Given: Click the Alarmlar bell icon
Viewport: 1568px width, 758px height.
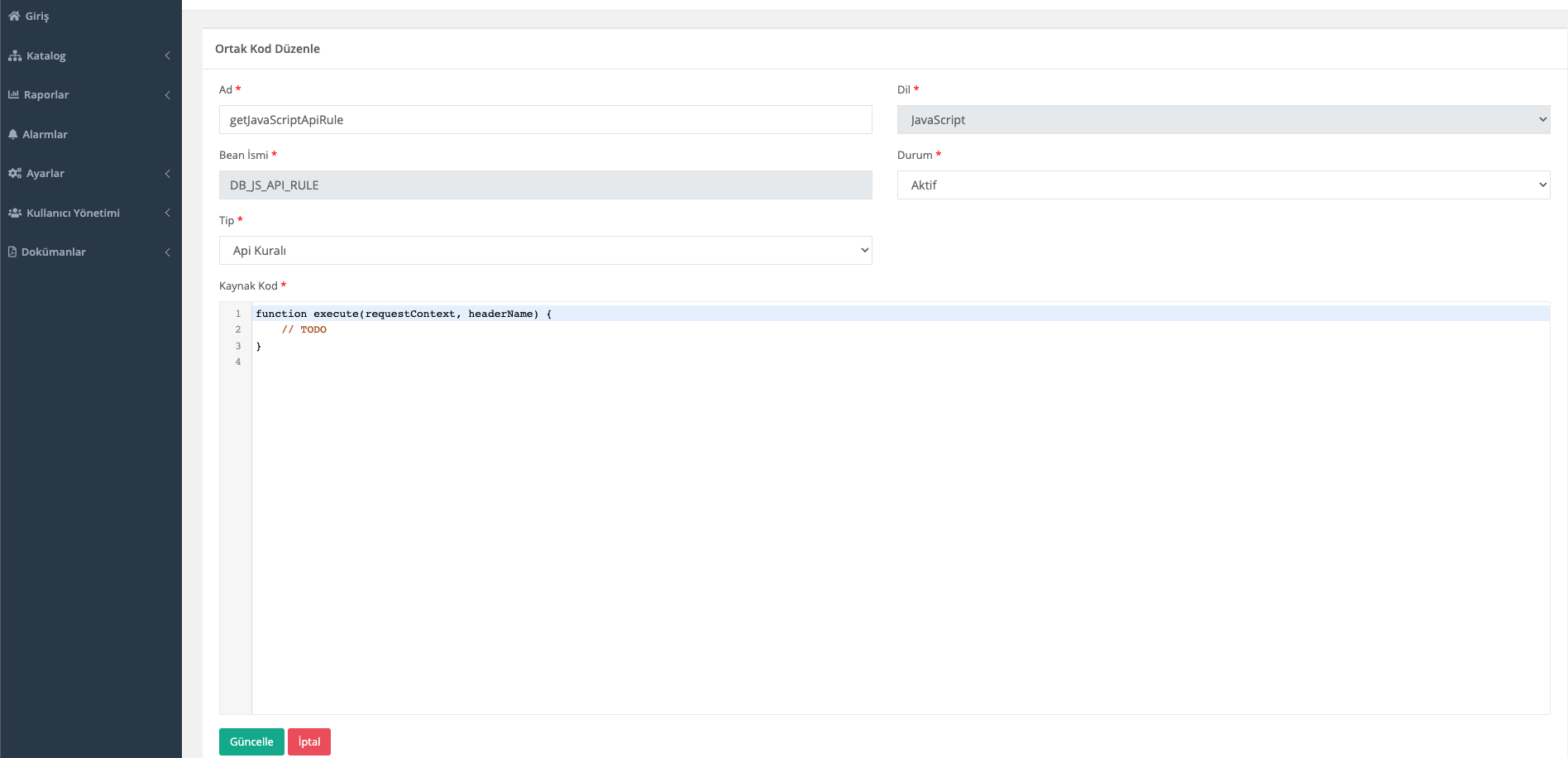Looking at the screenshot, I should (x=13, y=134).
